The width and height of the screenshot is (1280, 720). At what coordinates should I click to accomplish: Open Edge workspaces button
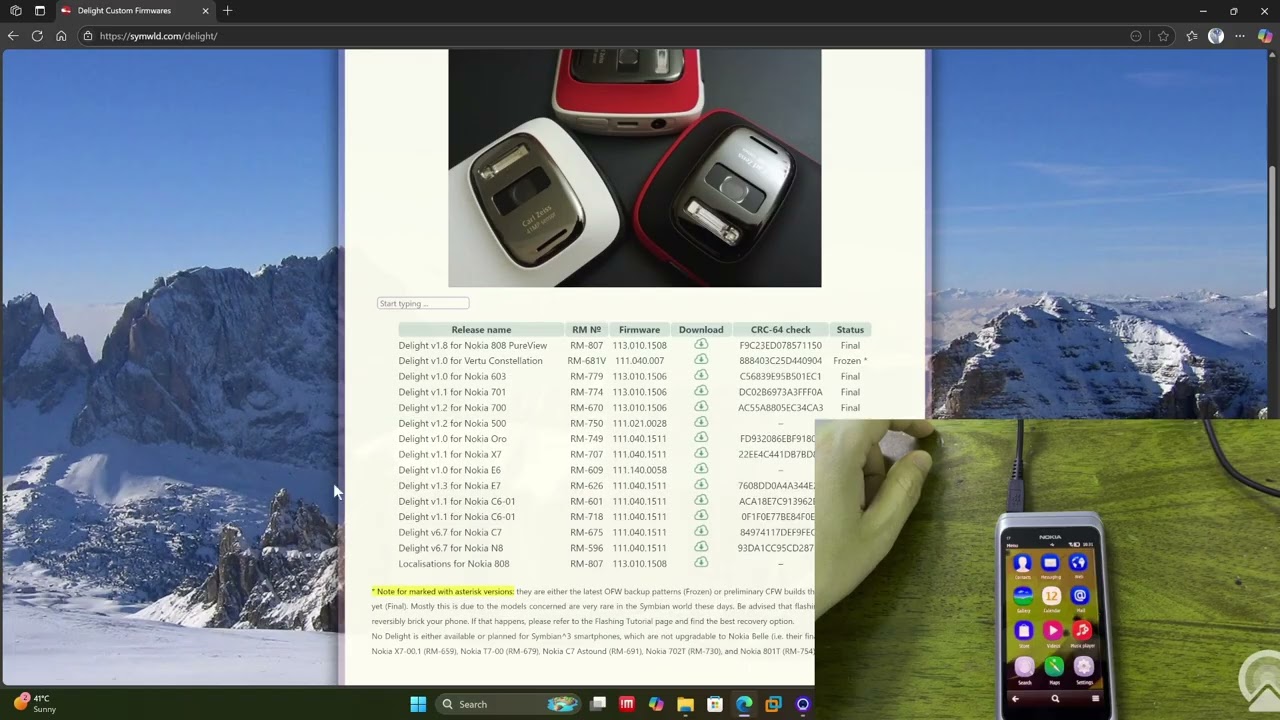[x=16, y=10]
